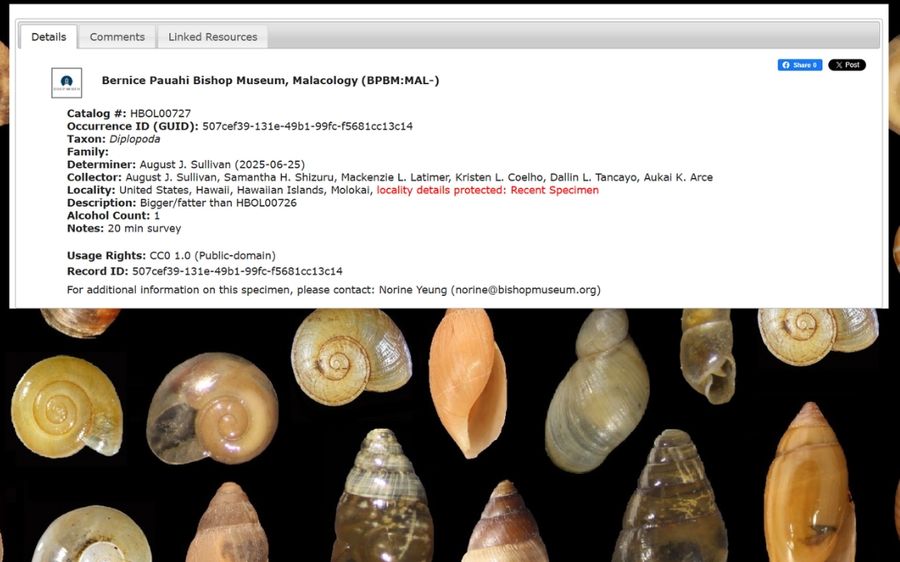900x562 pixels.
Task: Post the record to X
Action: tap(847, 65)
